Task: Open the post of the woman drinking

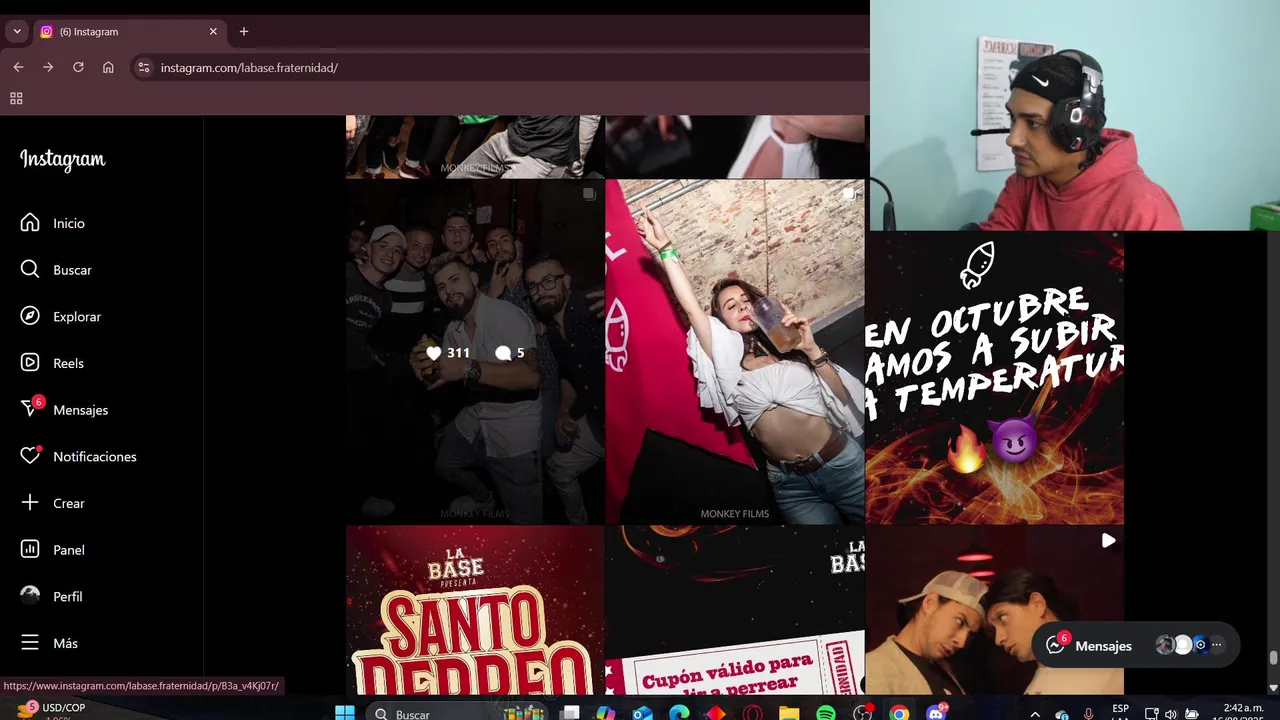Action: click(735, 352)
